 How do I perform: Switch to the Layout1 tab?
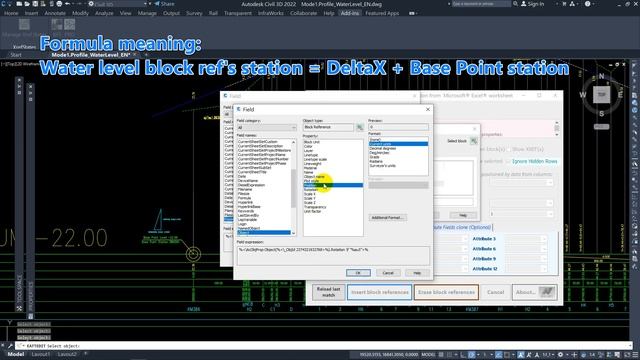tap(41, 354)
